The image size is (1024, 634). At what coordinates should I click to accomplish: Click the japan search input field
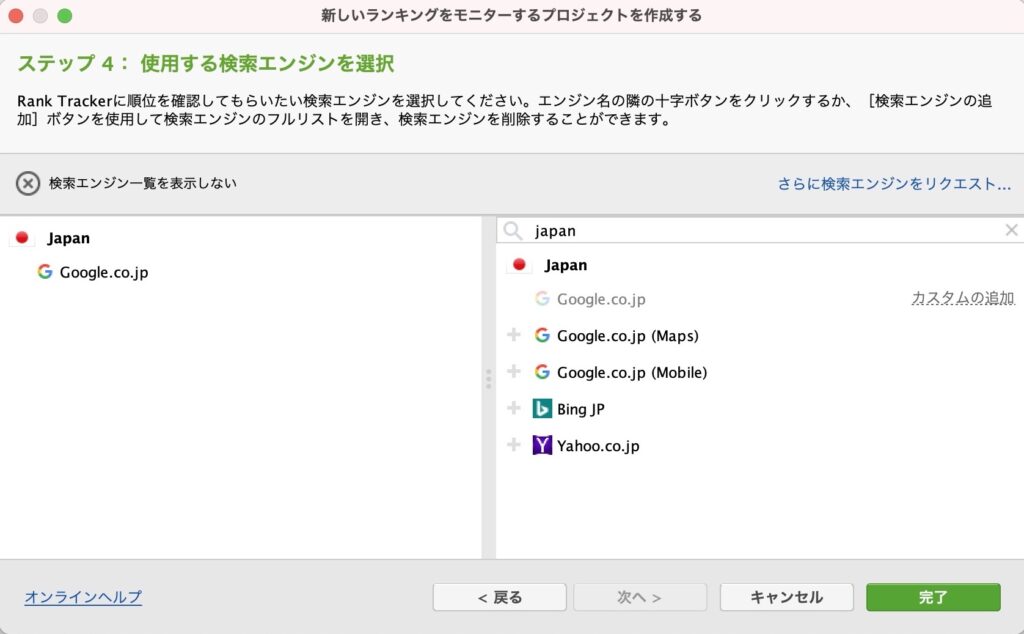click(x=761, y=230)
